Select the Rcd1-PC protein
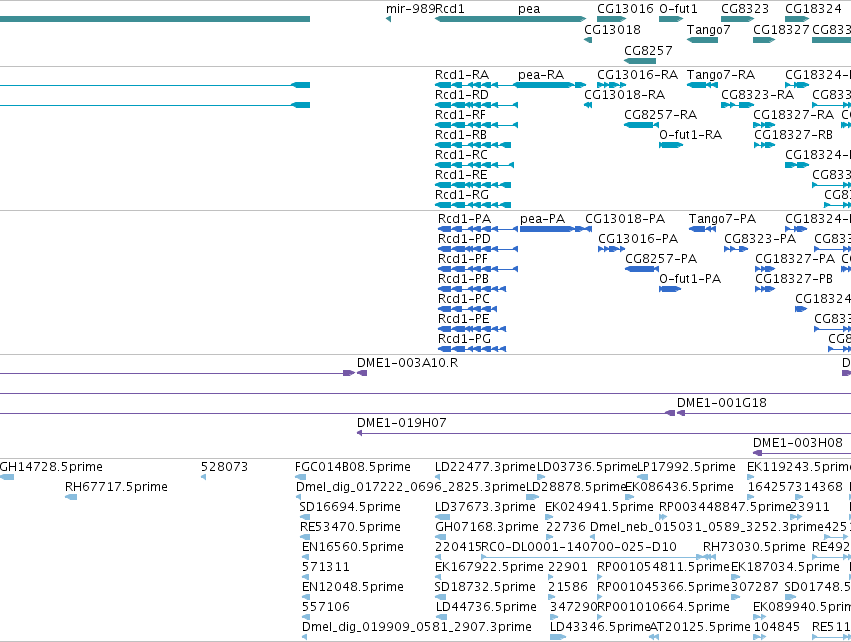 467,309
